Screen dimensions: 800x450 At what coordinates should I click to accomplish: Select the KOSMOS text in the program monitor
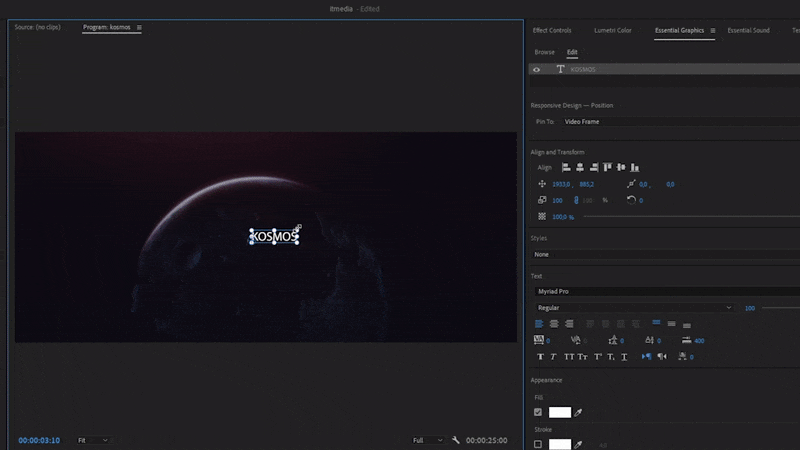[274, 236]
